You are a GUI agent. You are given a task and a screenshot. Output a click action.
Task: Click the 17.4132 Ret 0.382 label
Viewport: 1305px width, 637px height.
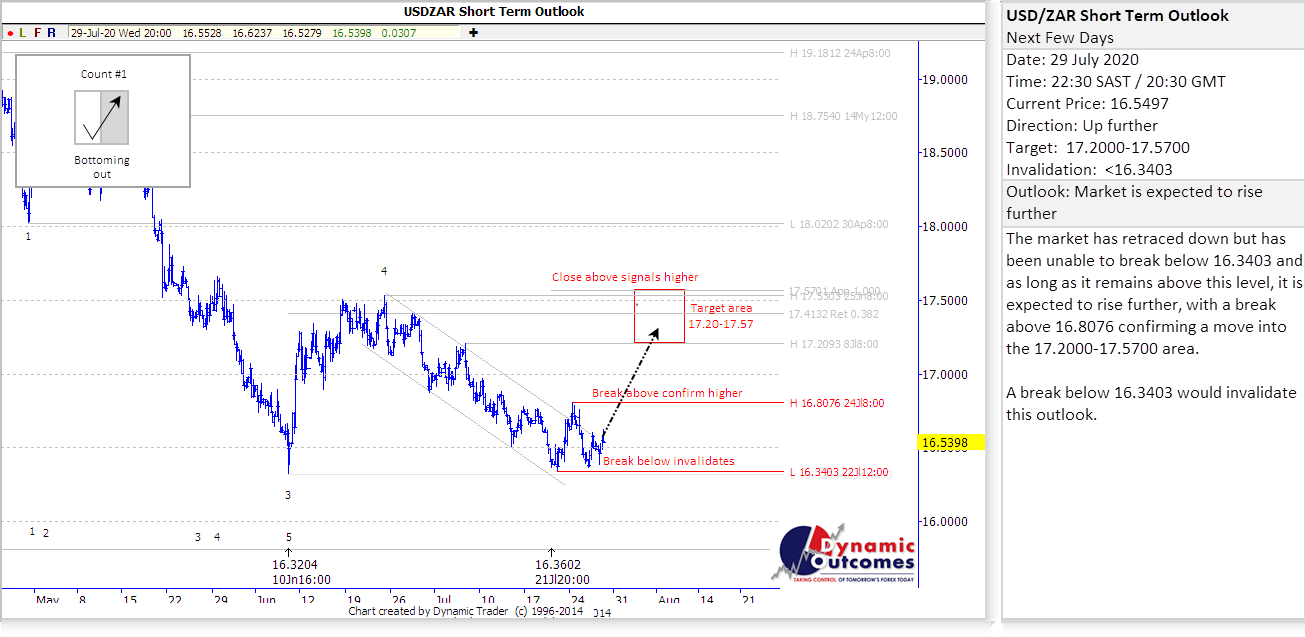point(835,314)
